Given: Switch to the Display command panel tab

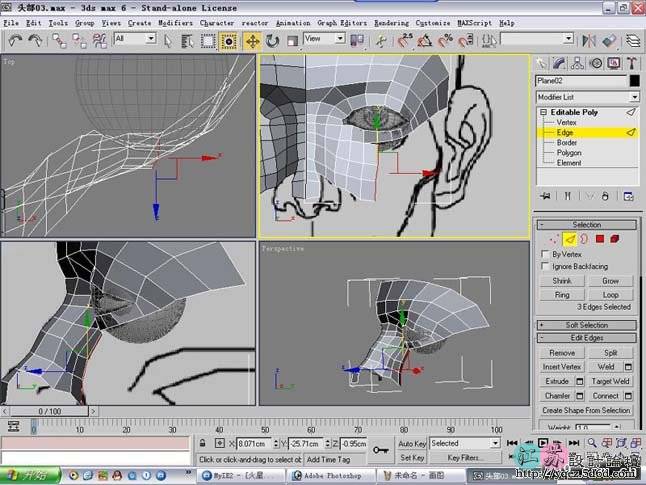Looking at the screenshot, I should tap(614, 63).
